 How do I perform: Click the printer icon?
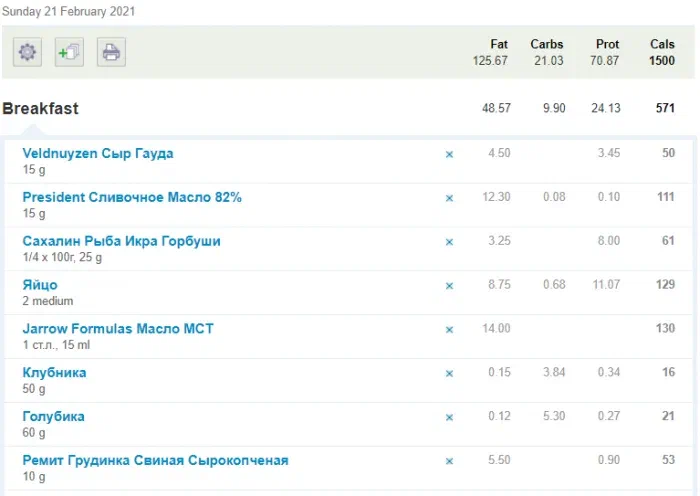click(111, 53)
